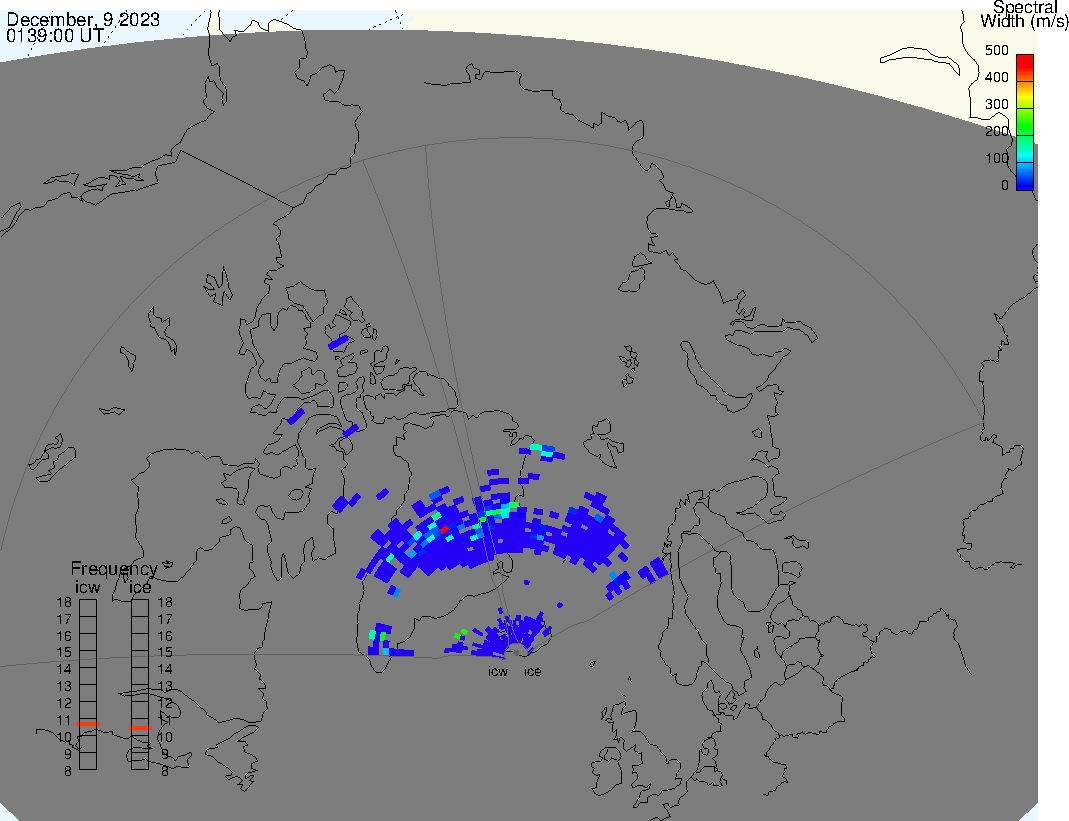
Task: Click the Spectral Width (m/s) title
Action: pyautogui.click(x=1025, y=14)
